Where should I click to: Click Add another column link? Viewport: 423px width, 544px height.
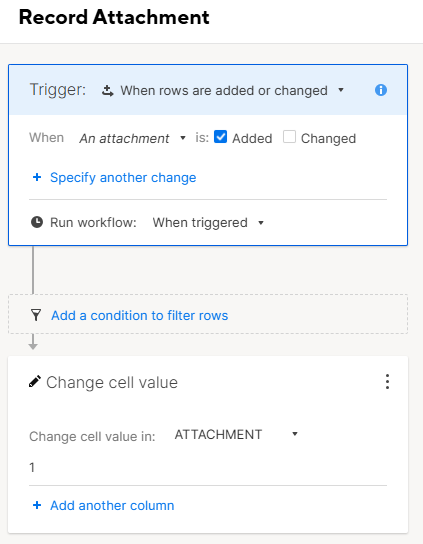(x=112, y=505)
